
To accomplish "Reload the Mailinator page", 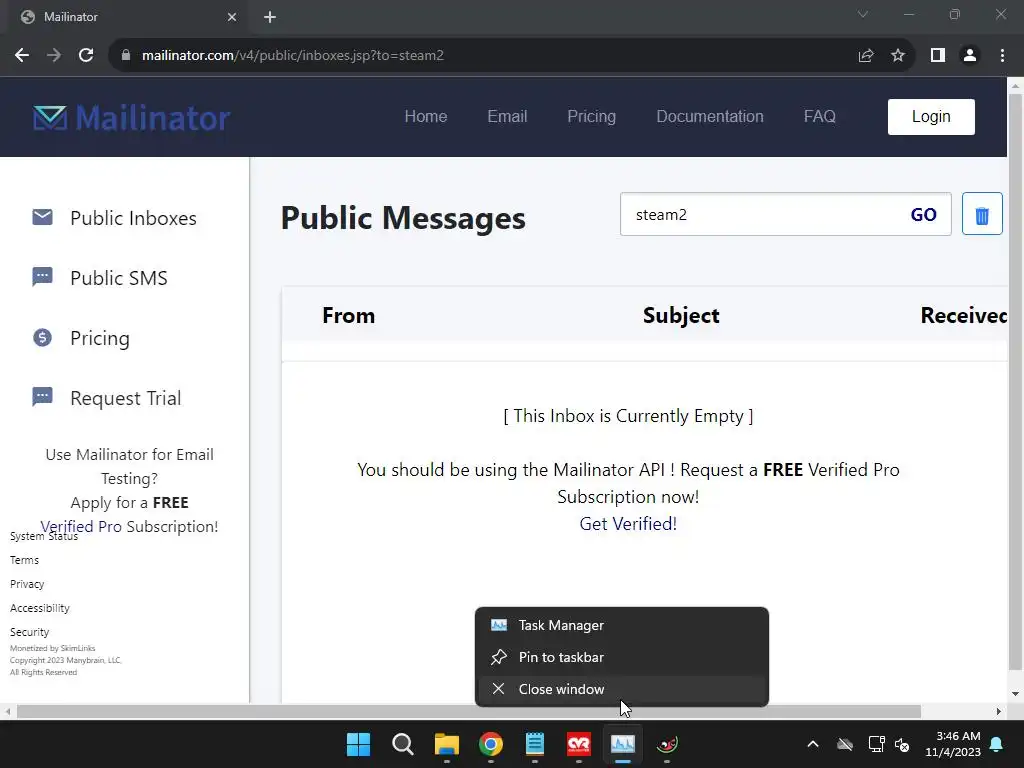I will 86,56.
